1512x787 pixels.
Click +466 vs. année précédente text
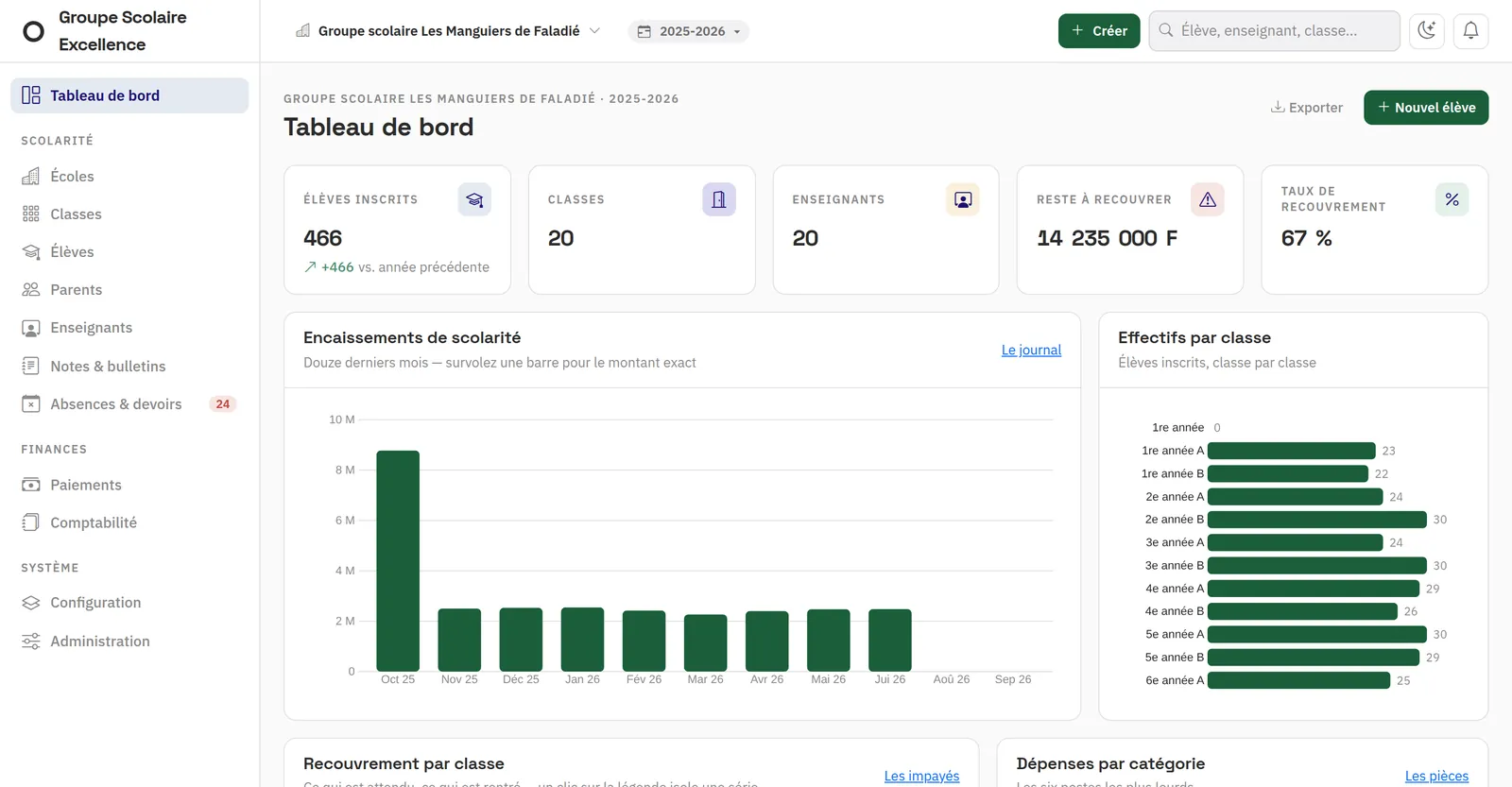click(x=397, y=267)
